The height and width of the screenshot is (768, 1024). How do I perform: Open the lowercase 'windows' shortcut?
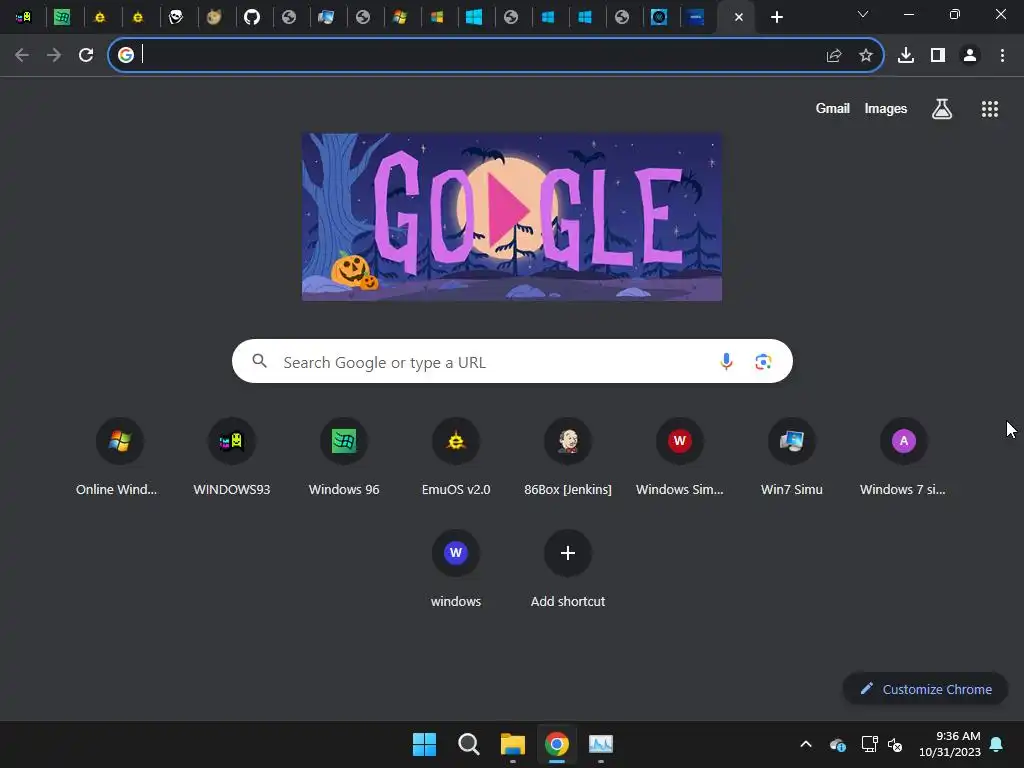click(x=456, y=569)
